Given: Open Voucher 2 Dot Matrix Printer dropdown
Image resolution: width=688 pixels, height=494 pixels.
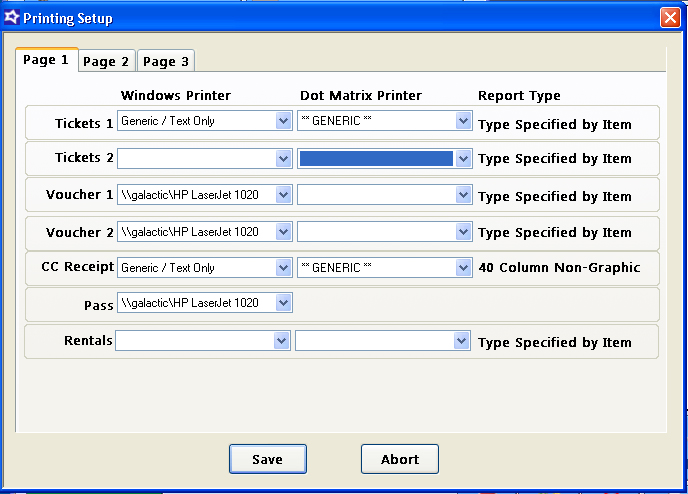Looking at the screenshot, I should pos(463,232).
